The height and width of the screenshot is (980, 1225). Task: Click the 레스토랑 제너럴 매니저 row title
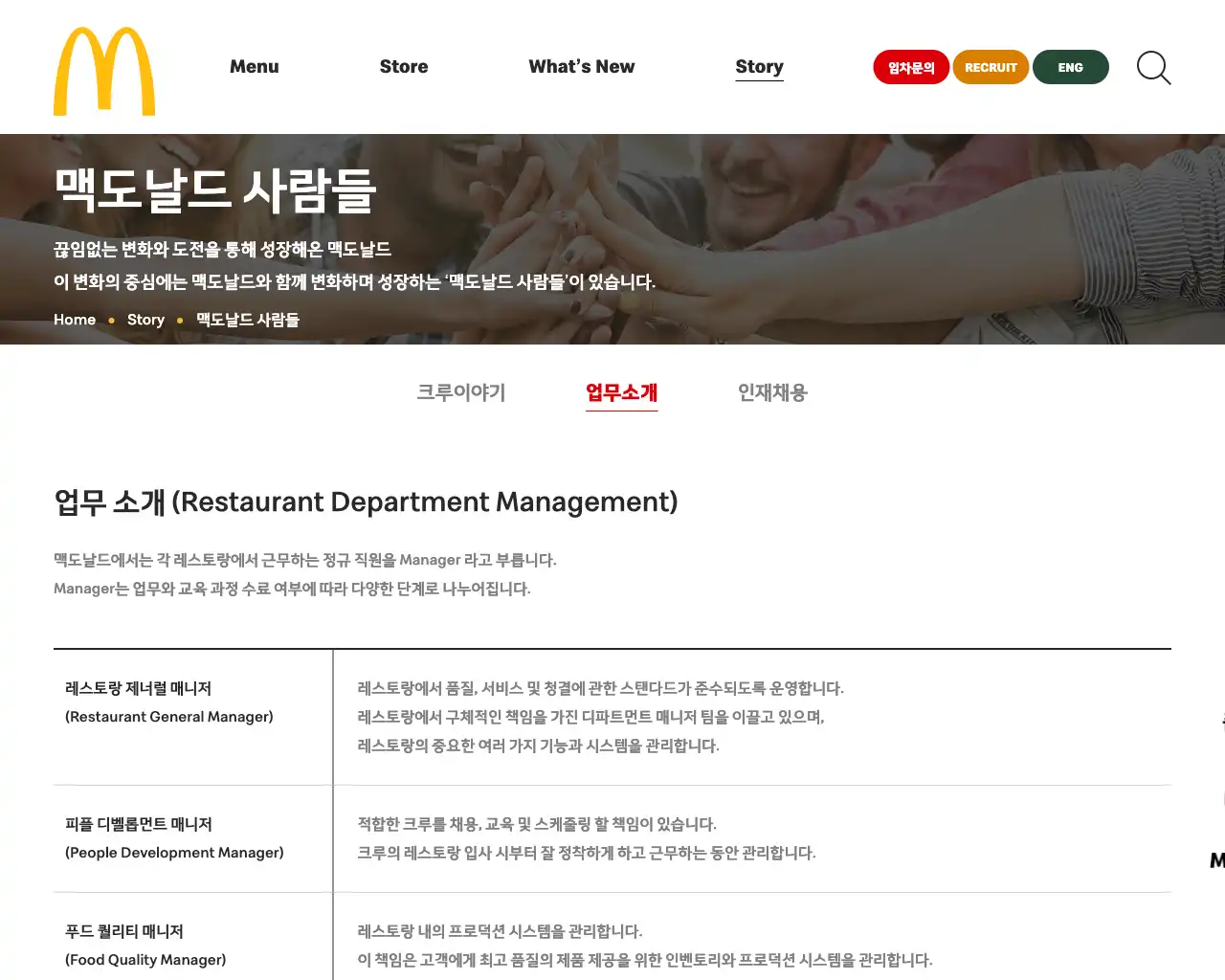[139, 688]
